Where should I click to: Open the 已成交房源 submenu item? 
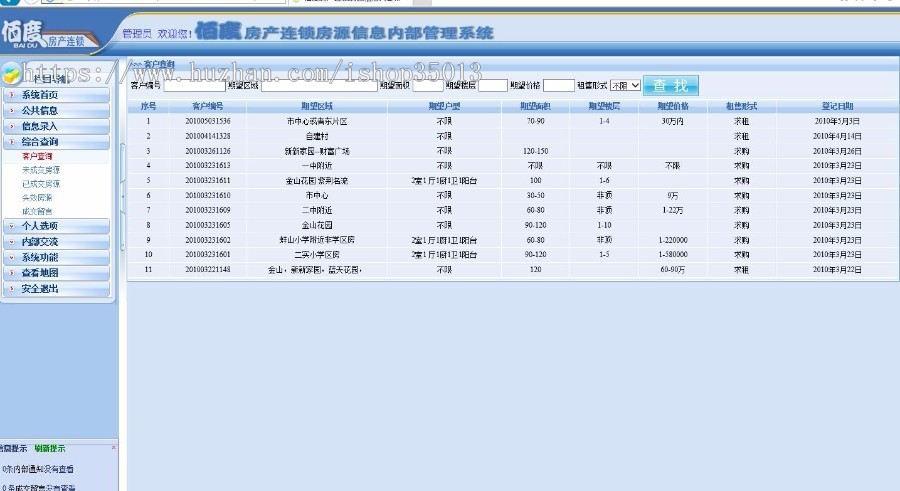tap(41, 184)
